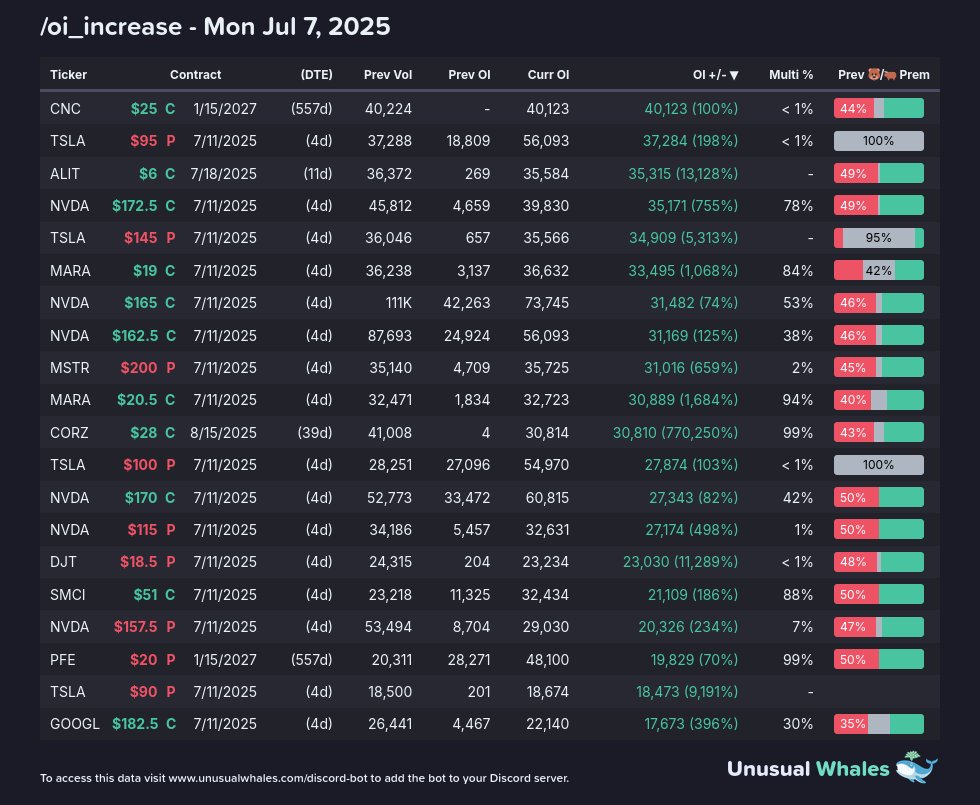Click the 27,174 (498%) OI change

(691, 530)
